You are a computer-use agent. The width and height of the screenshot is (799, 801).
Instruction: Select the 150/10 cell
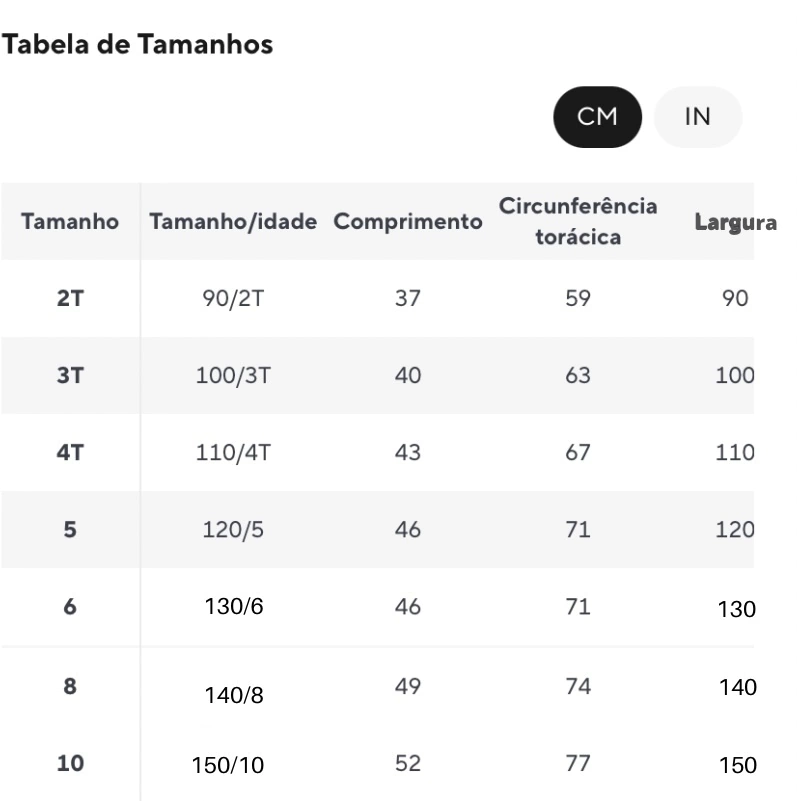(x=228, y=765)
